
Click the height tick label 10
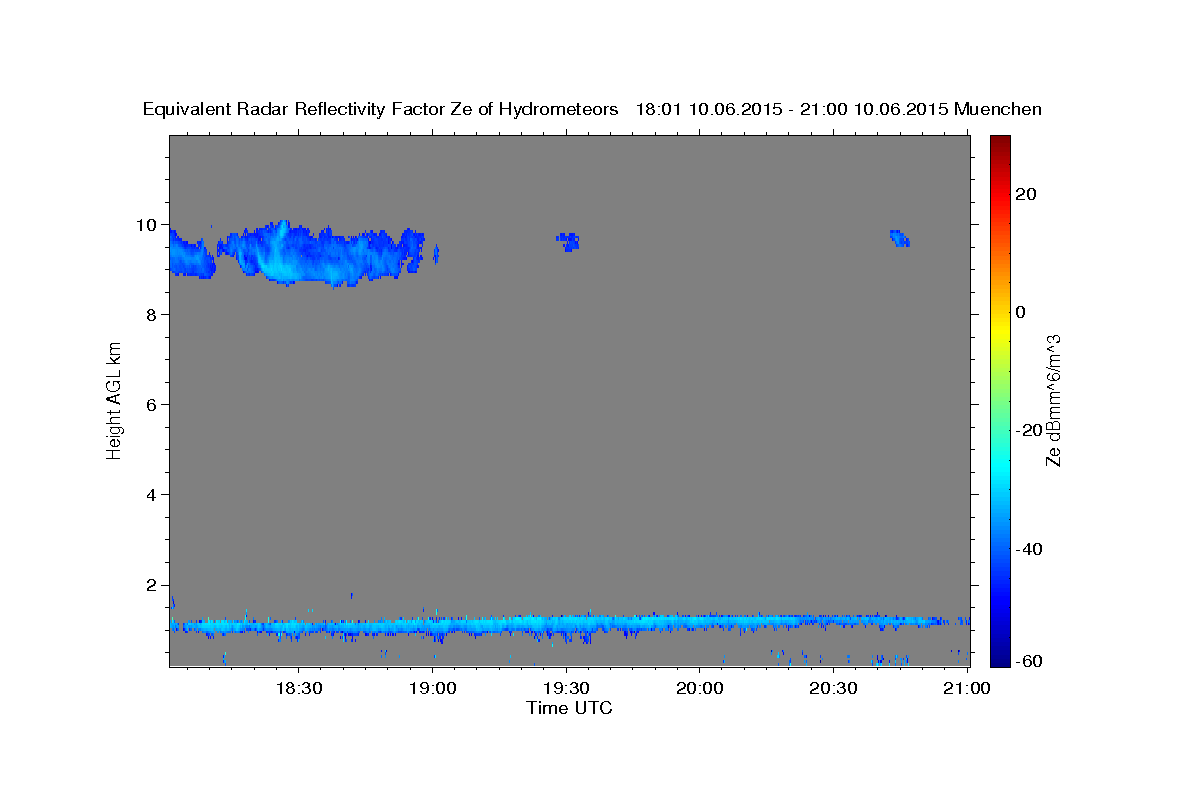[x=148, y=225]
